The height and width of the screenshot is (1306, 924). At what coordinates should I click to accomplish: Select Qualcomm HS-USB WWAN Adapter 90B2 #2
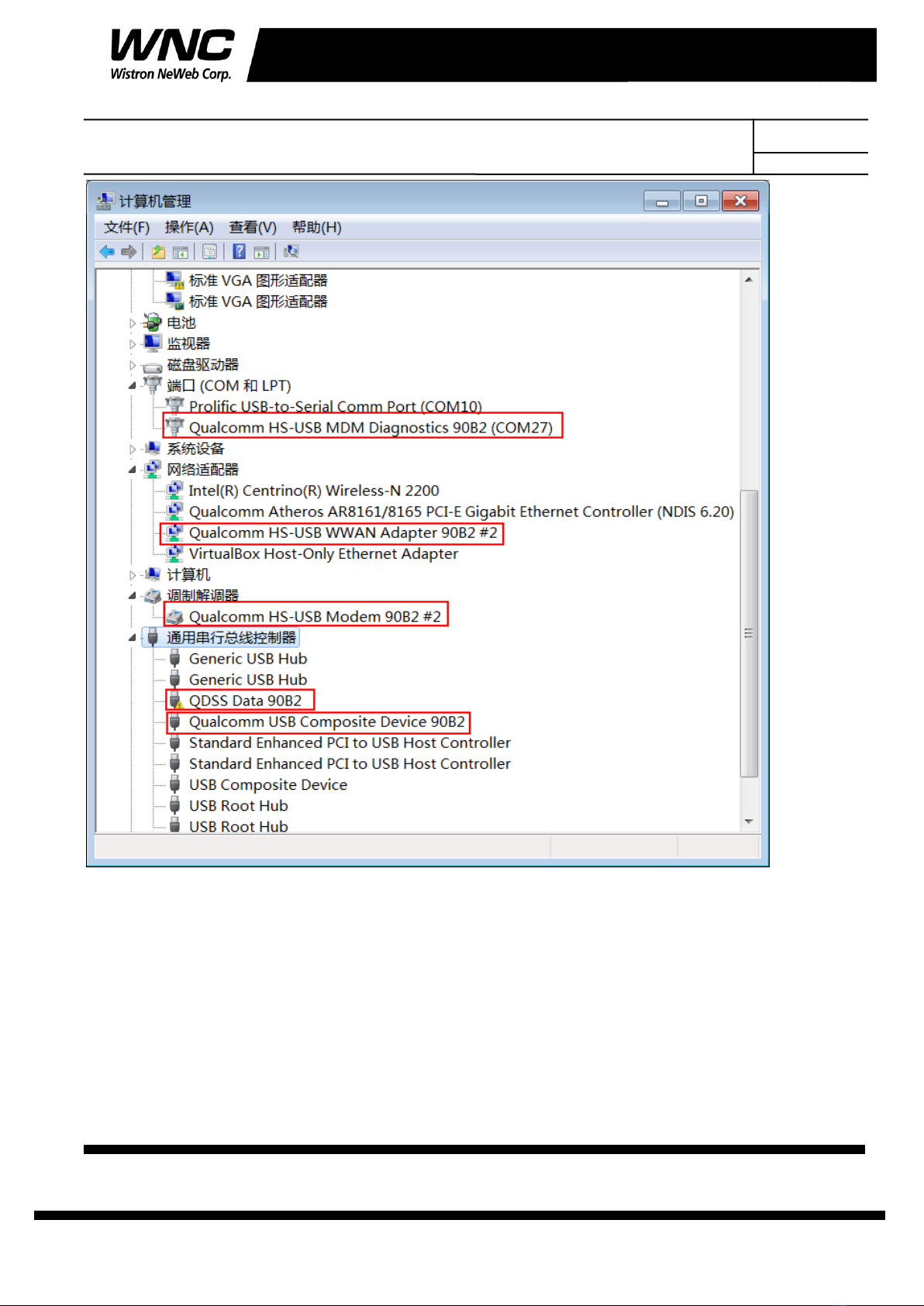click(x=343, y=532)
